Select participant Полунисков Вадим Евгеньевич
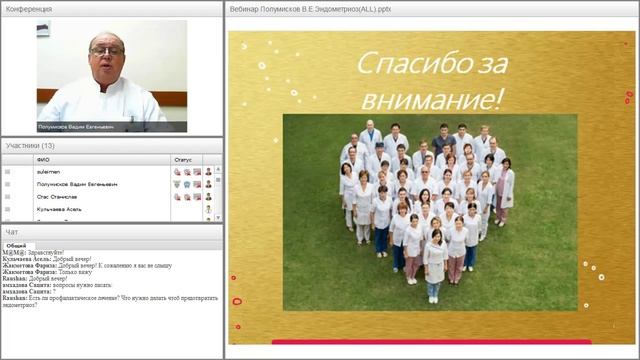 pos(77,184)
